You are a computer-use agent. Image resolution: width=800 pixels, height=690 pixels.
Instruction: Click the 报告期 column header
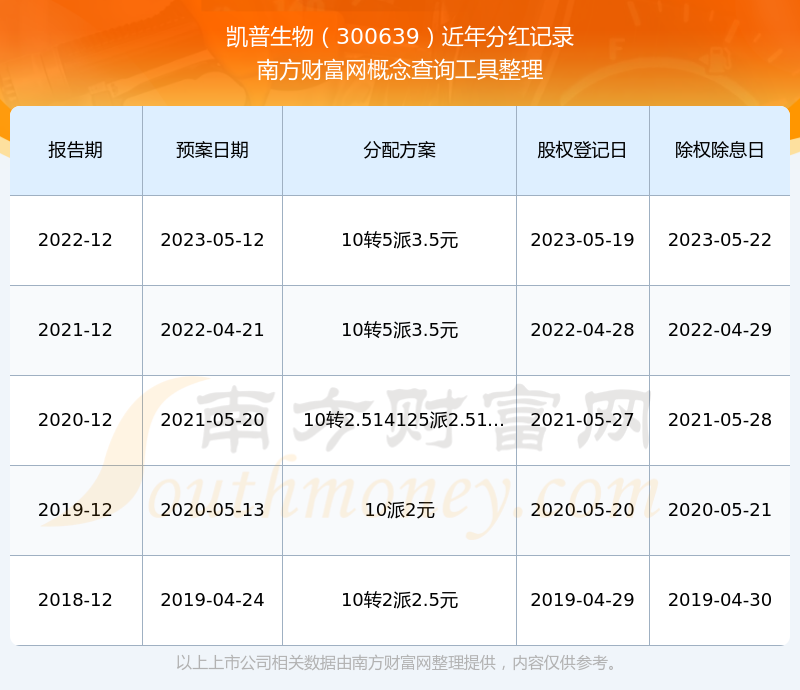tap(76, 150)
